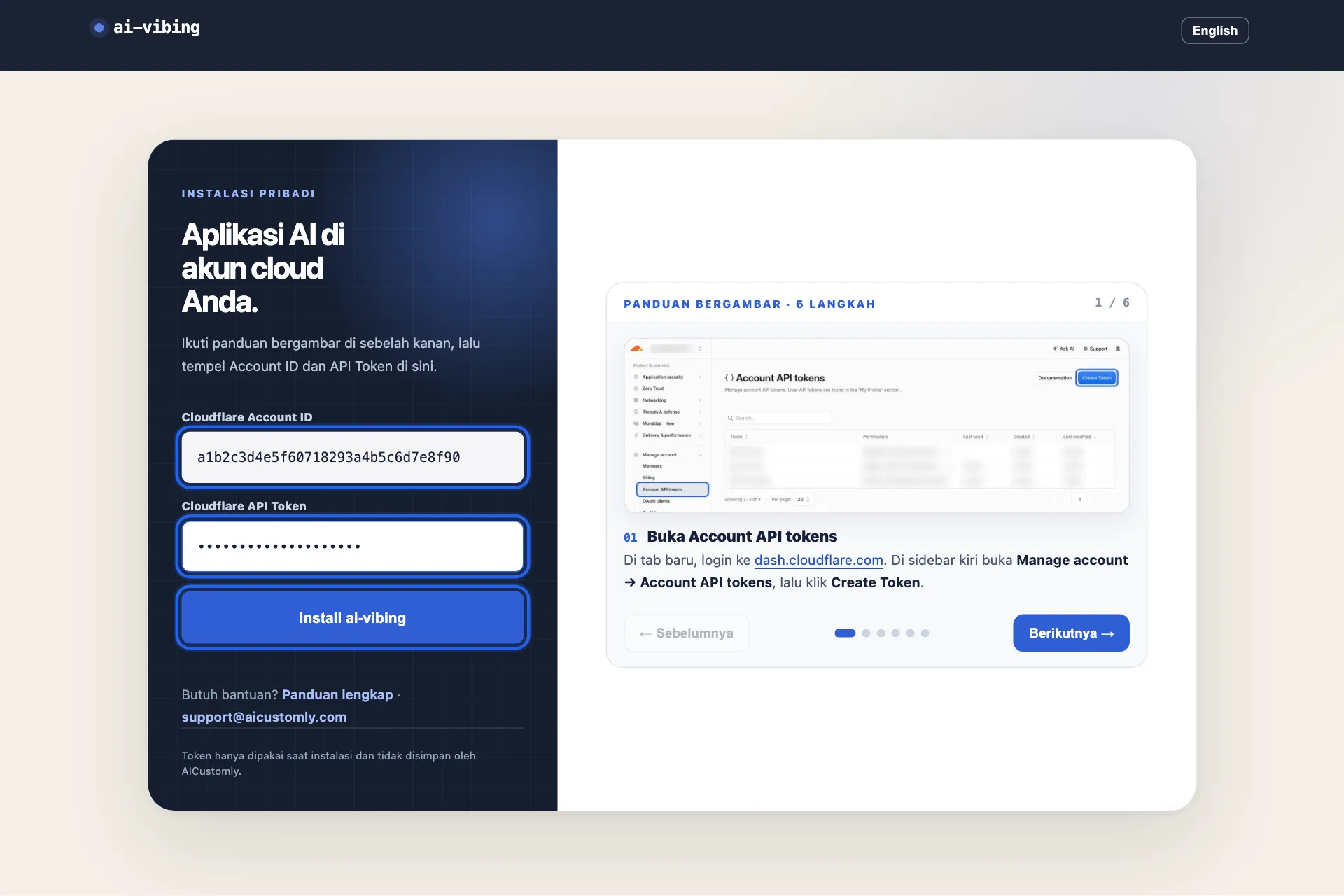Click the '1 / 6' step counter
This screenshot has width=1344, height=896.
(x=1112, y=302)
